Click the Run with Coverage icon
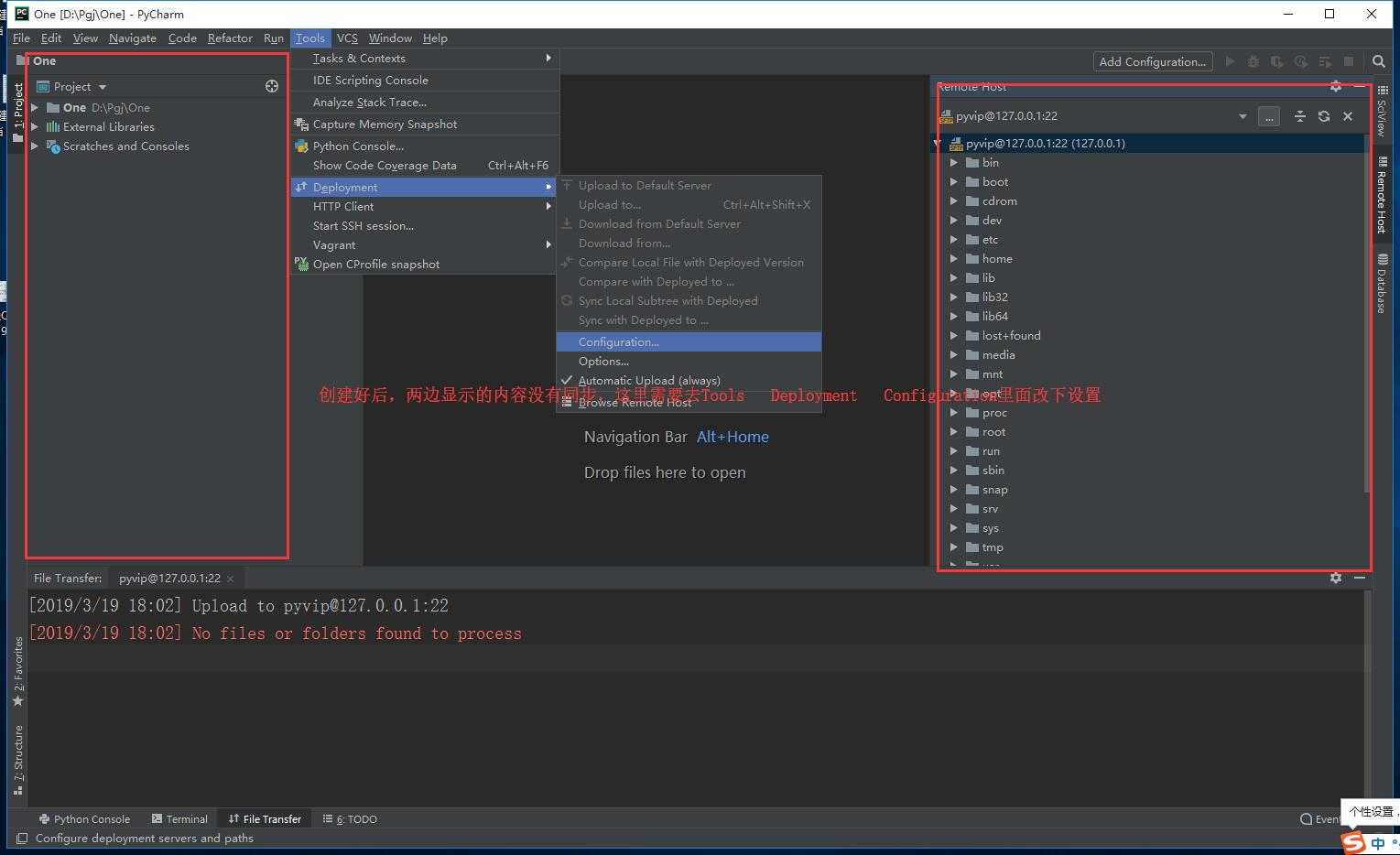1400x855 pixels. (1277, 61)
